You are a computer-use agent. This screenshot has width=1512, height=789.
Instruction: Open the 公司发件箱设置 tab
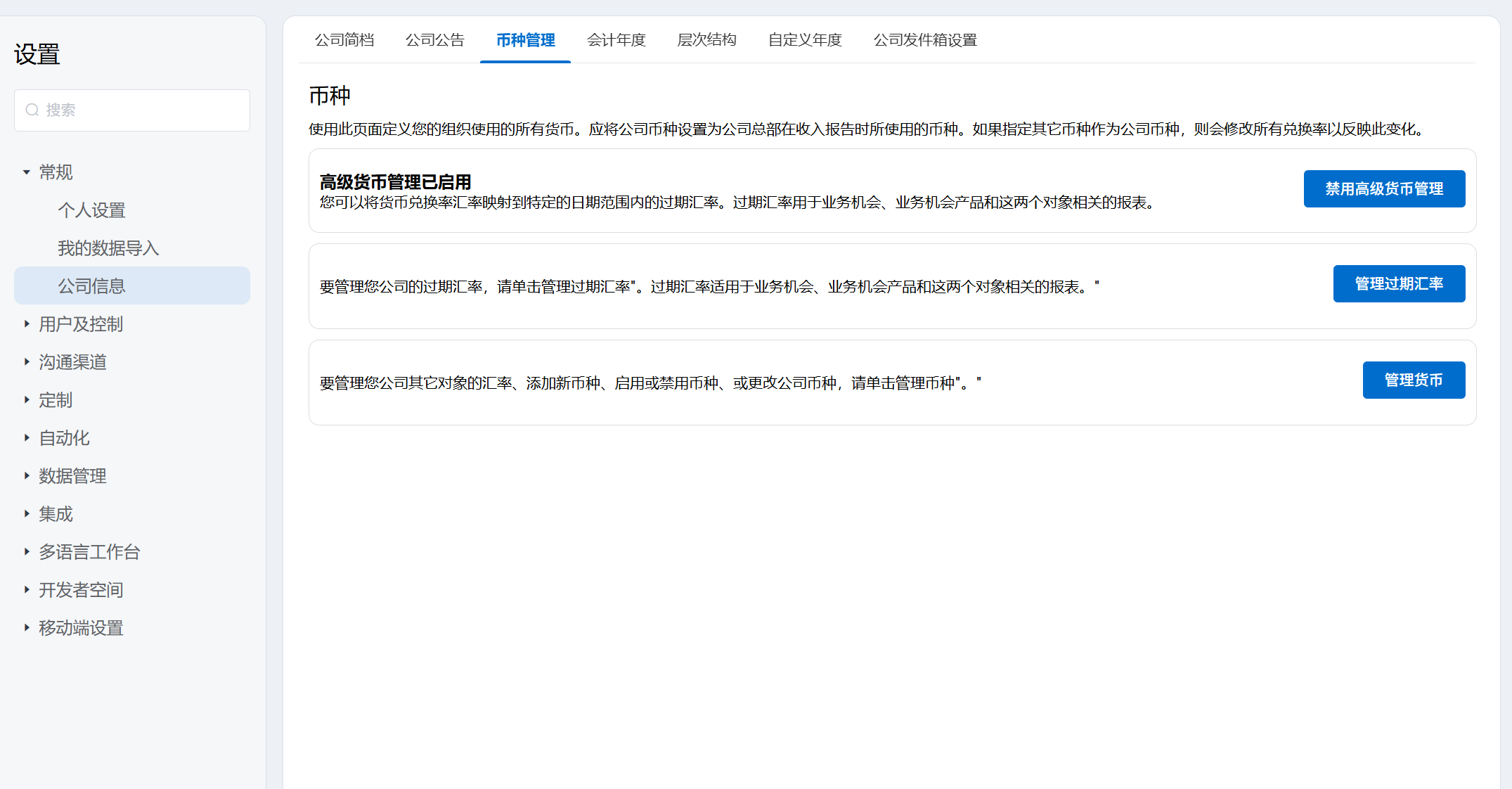pyautogui.click(x=925, y=40)
